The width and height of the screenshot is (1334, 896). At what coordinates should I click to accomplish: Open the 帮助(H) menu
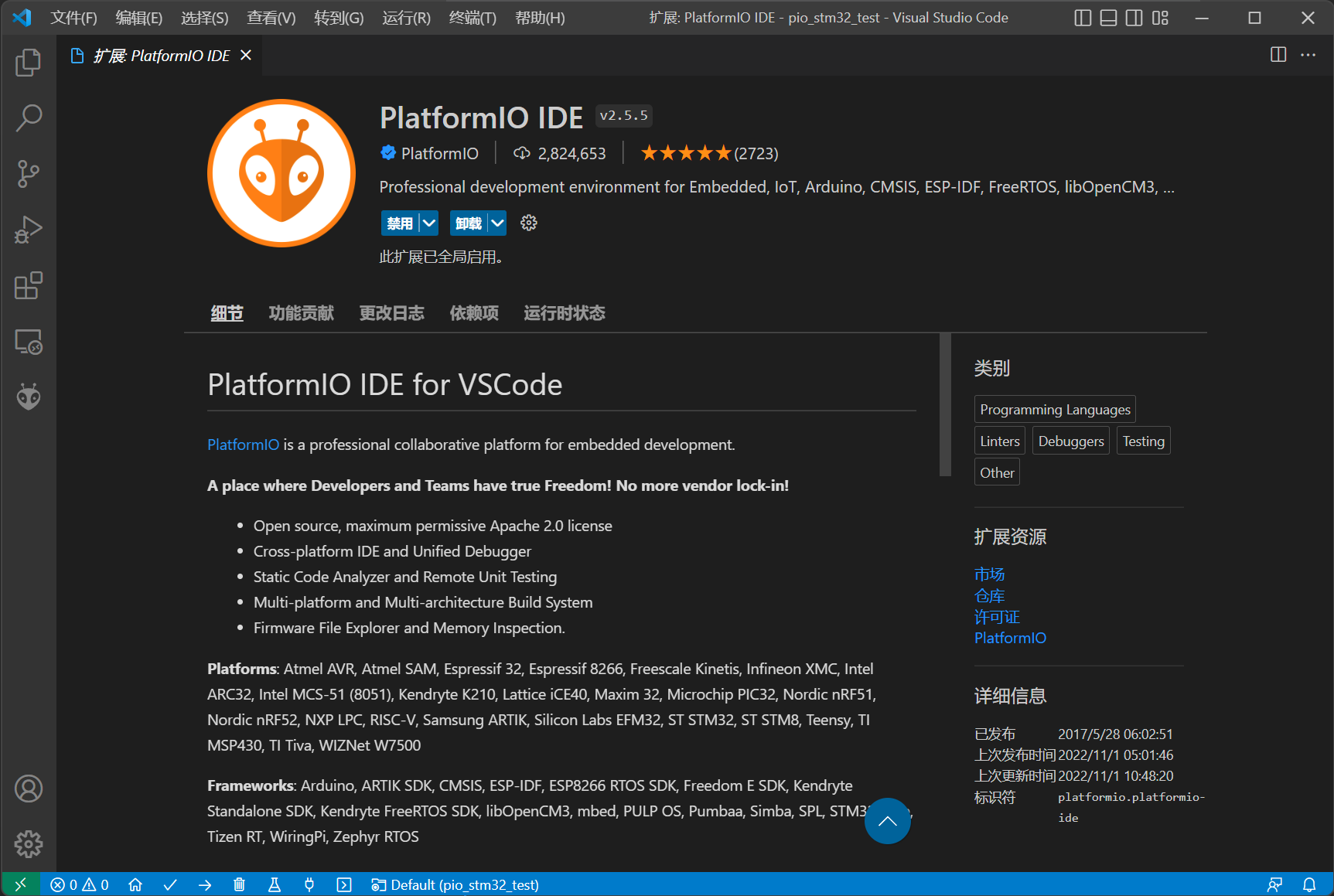(x=540, y=18)
